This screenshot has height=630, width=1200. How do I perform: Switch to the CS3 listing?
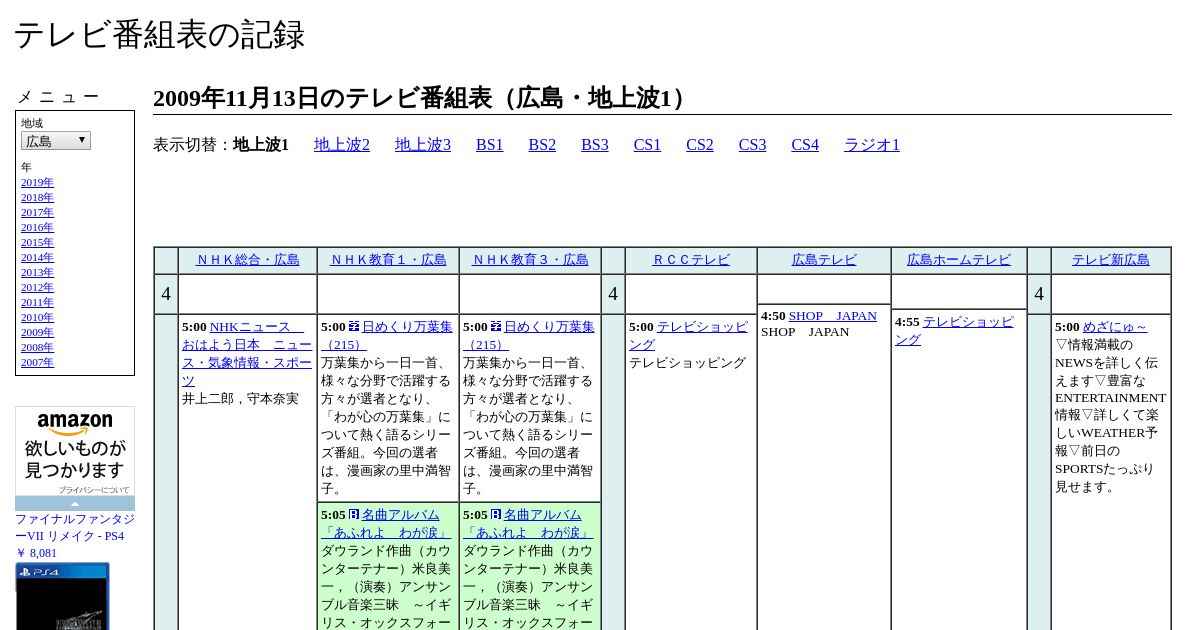point(752,145)
